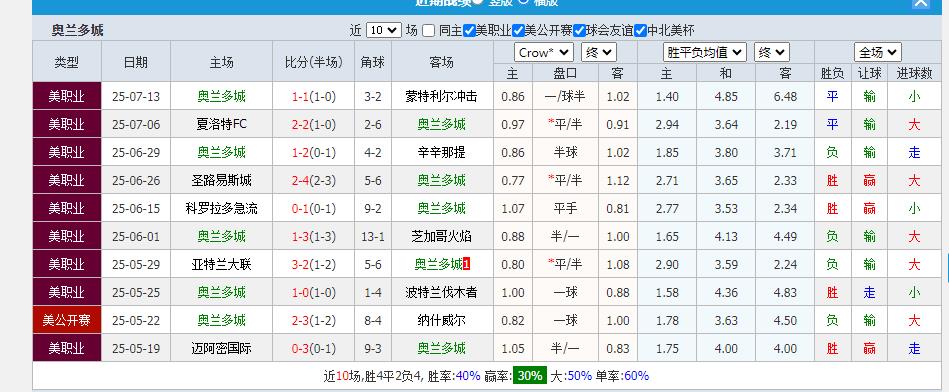Open 亚特兰大联 team link
Image resolution: width=949 pixels, height=392 pixels.
(222, 264)
